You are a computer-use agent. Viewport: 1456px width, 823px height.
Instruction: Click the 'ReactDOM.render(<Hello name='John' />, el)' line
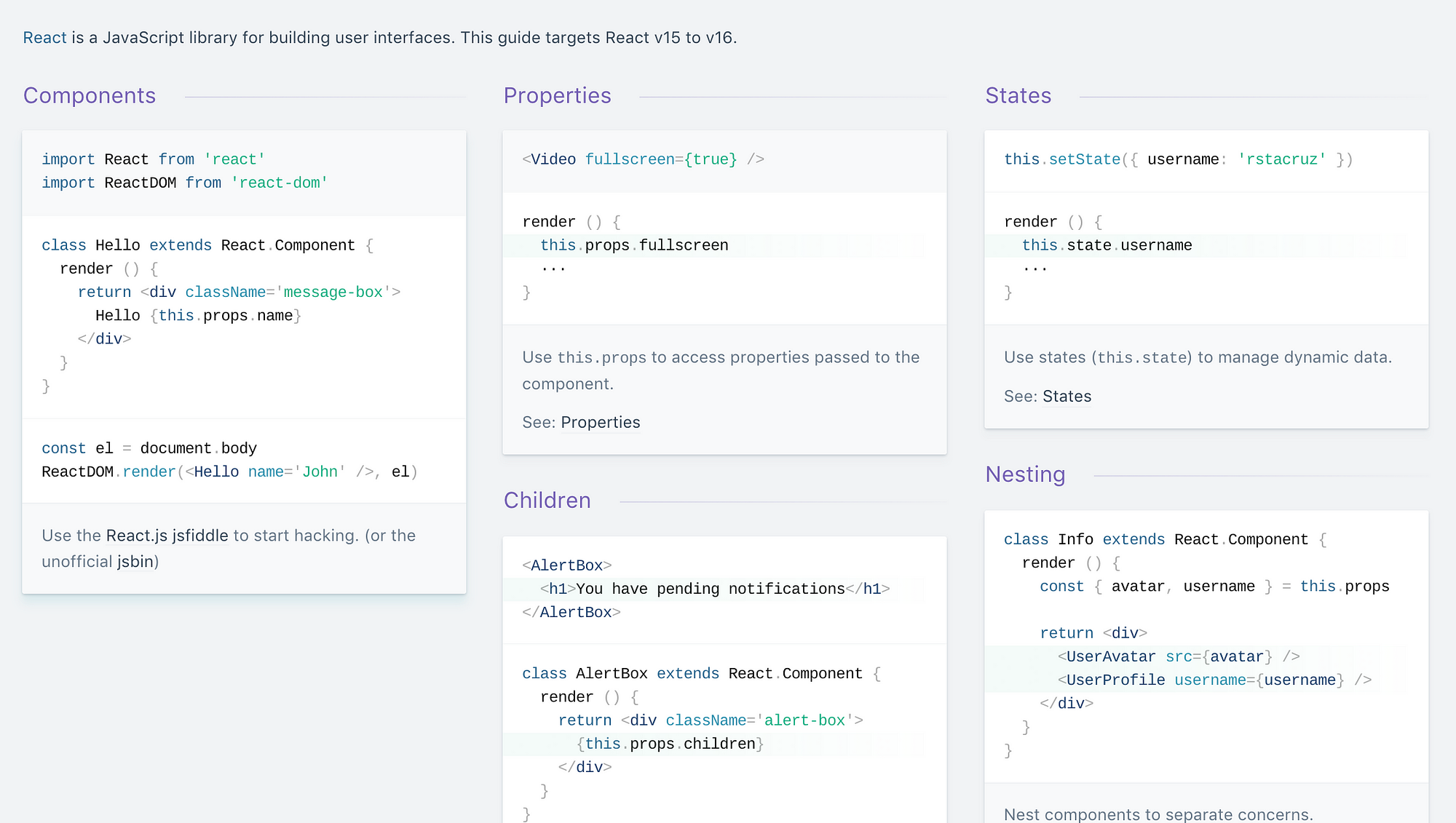[x=229, y=472]
